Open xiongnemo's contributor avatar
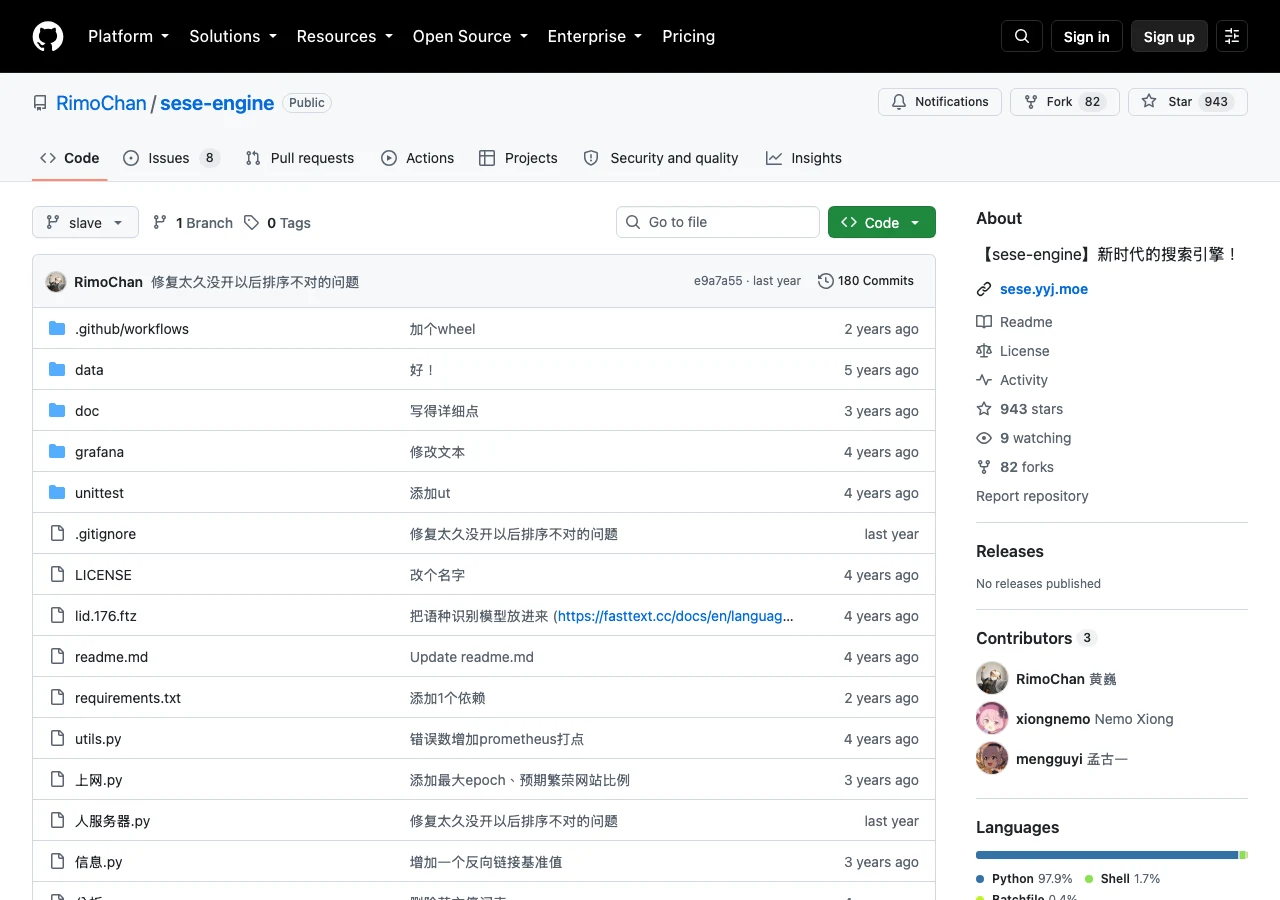The height and width of the screenshot is (900, 1280). (992, 718)
